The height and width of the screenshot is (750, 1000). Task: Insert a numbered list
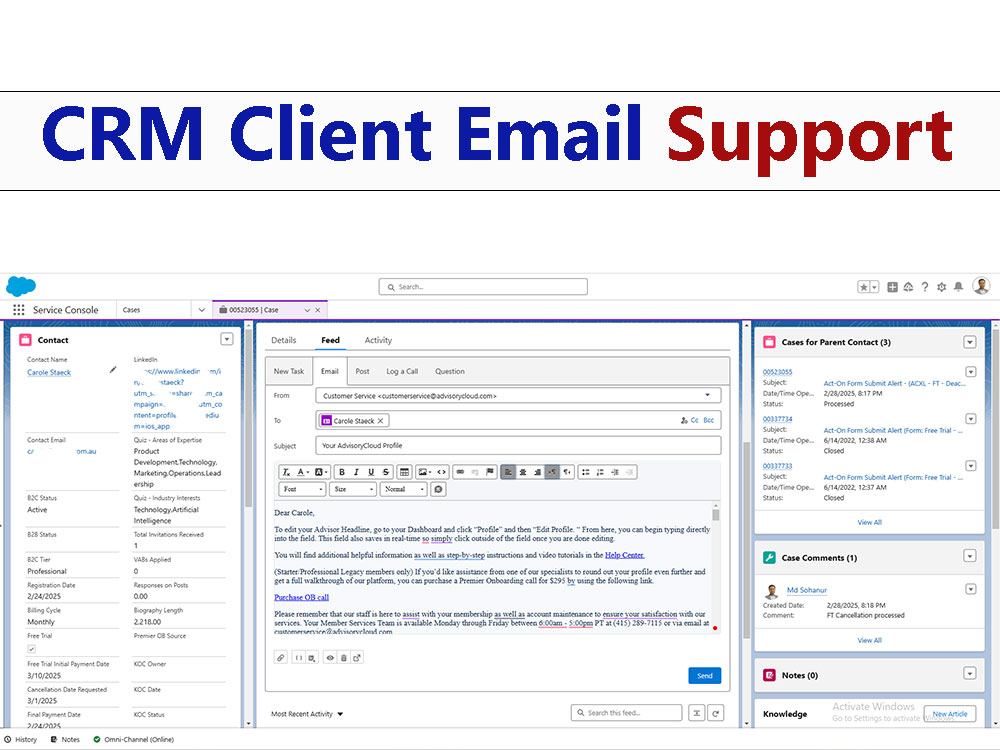600,472
